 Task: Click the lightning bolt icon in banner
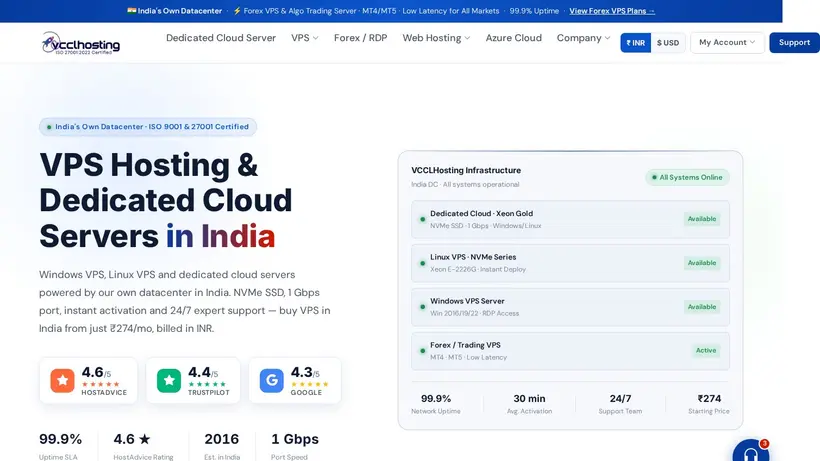pyautogui.click(x=237, y=11)
